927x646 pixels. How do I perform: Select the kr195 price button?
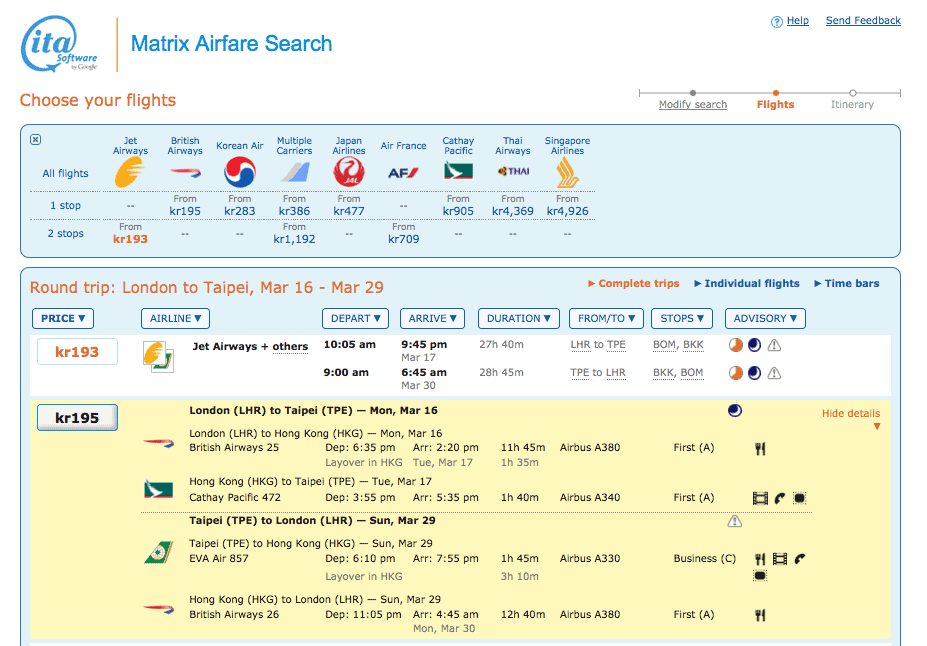coord(77,418)
